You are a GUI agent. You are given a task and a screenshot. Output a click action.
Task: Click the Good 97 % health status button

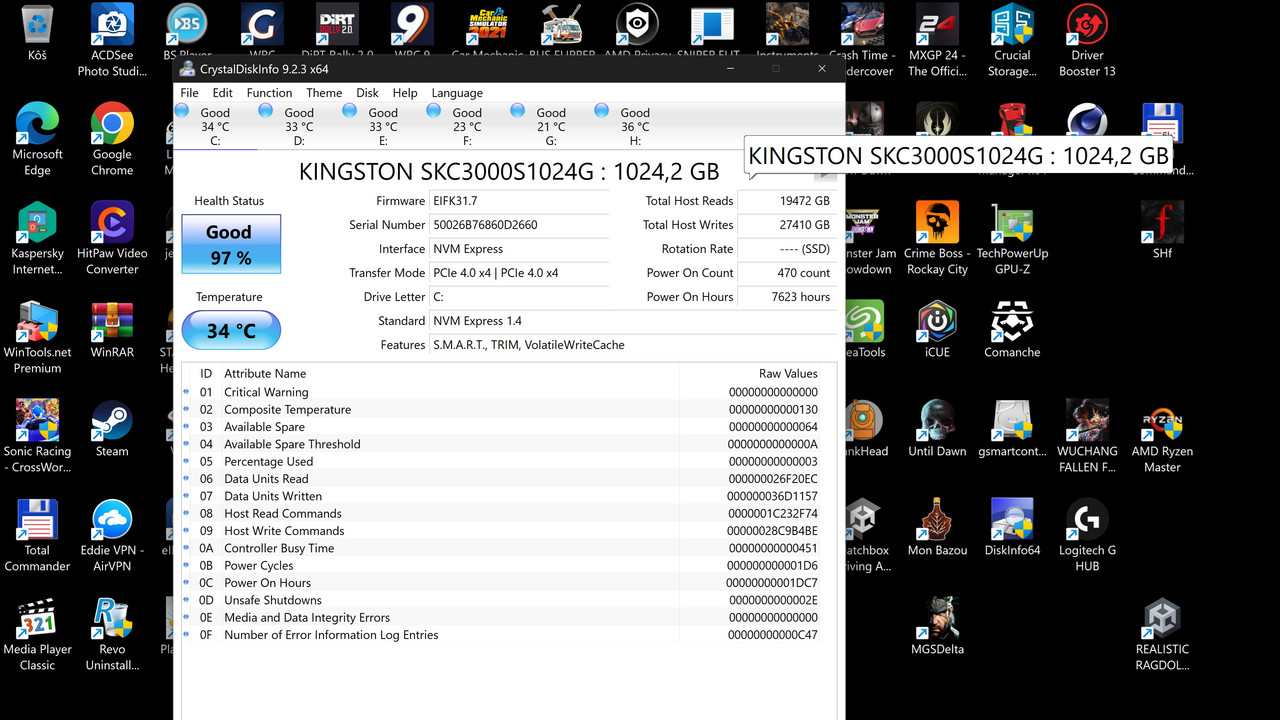(x=231, y=243)
